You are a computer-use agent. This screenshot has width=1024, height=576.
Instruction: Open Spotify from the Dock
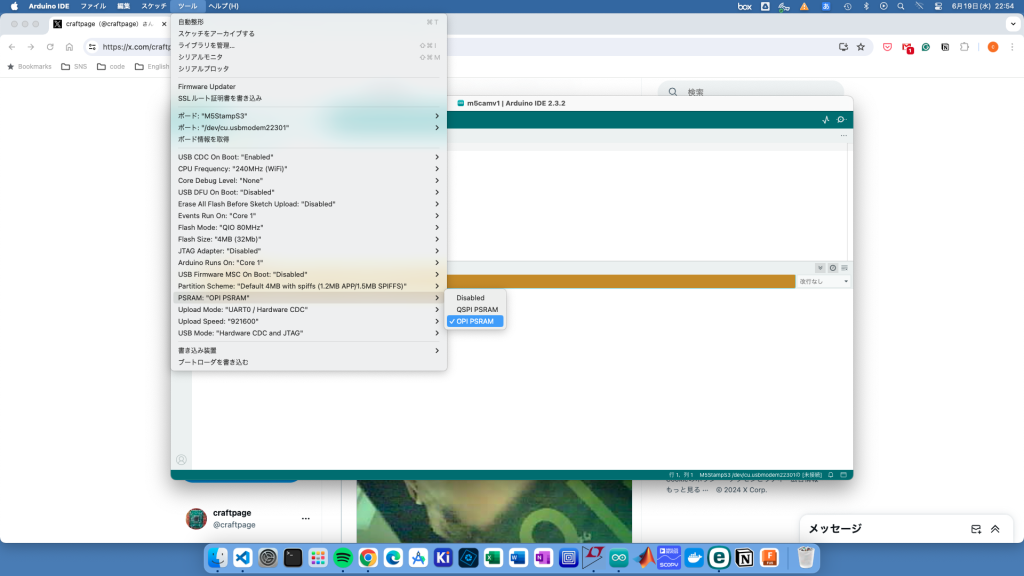(343, 558)
